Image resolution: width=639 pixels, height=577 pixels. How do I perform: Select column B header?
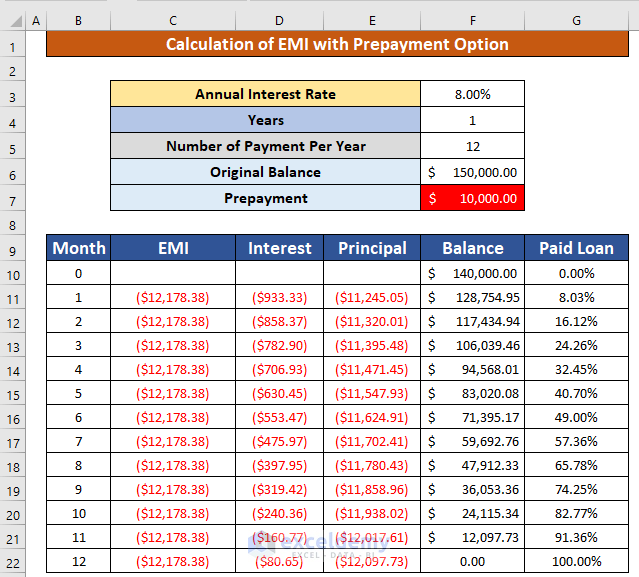pyautogui.click(x=78, y=20)
